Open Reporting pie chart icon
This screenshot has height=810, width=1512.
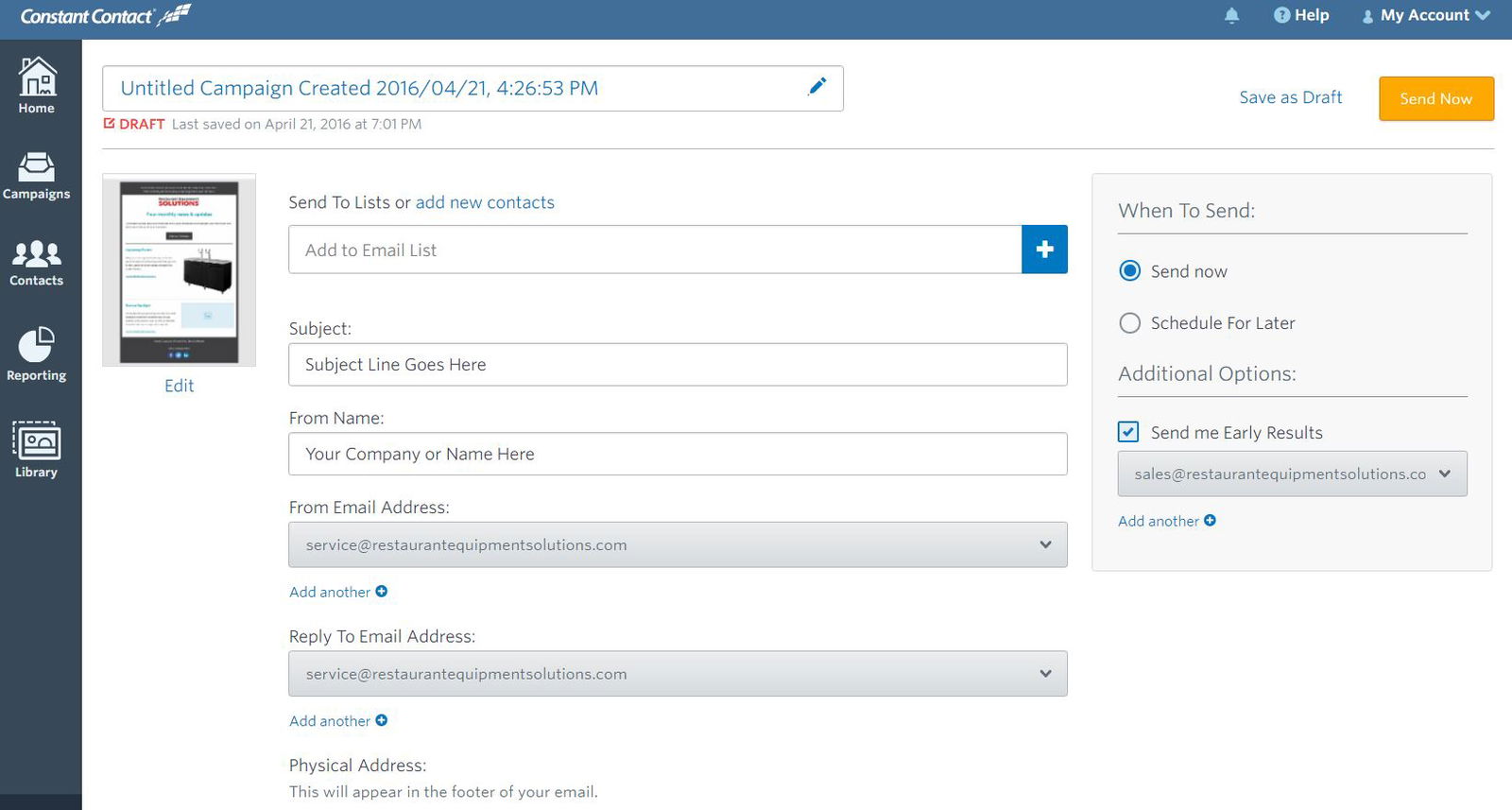[x=36, y=353]
